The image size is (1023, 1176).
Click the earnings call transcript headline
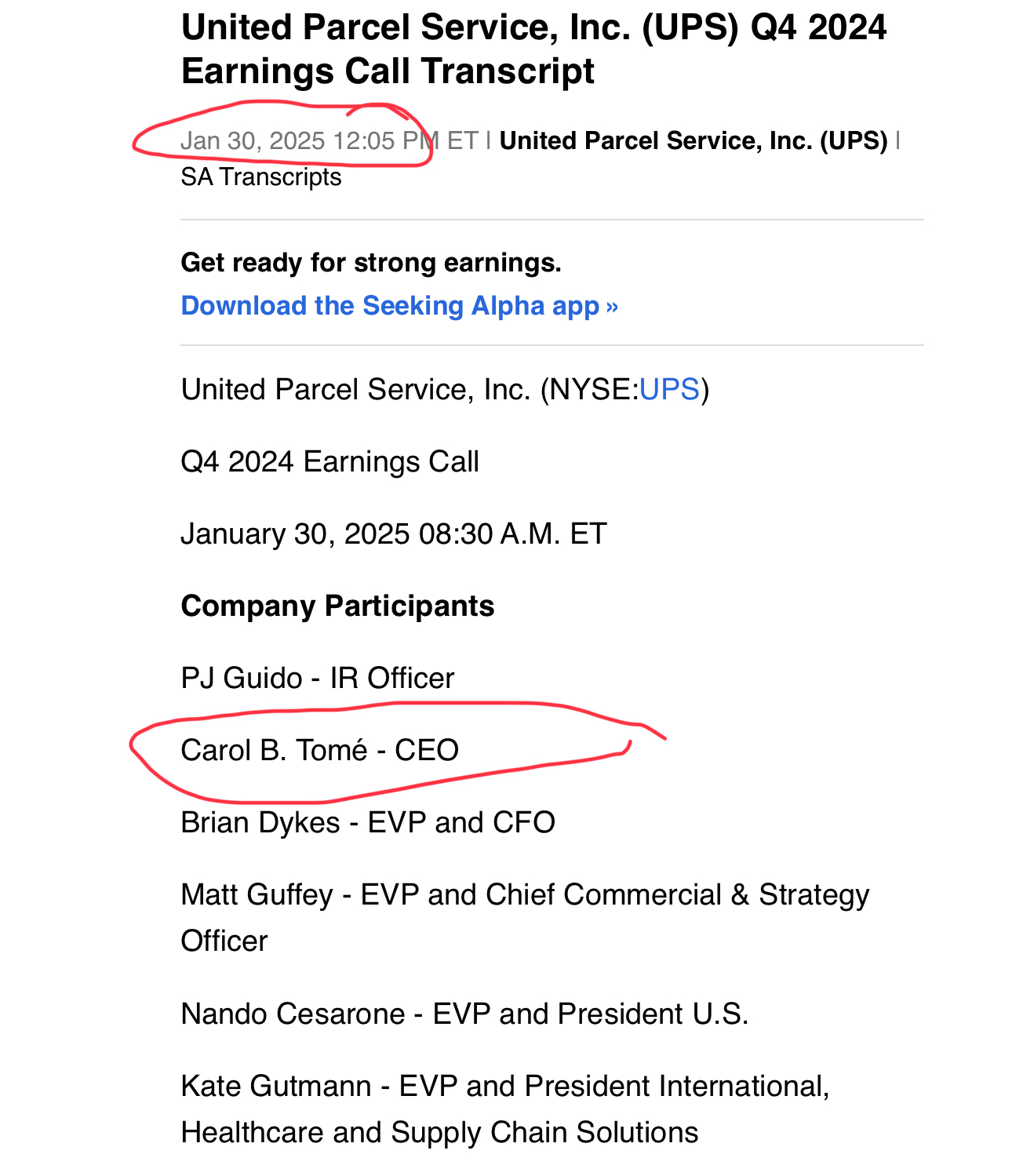(533, 49)
